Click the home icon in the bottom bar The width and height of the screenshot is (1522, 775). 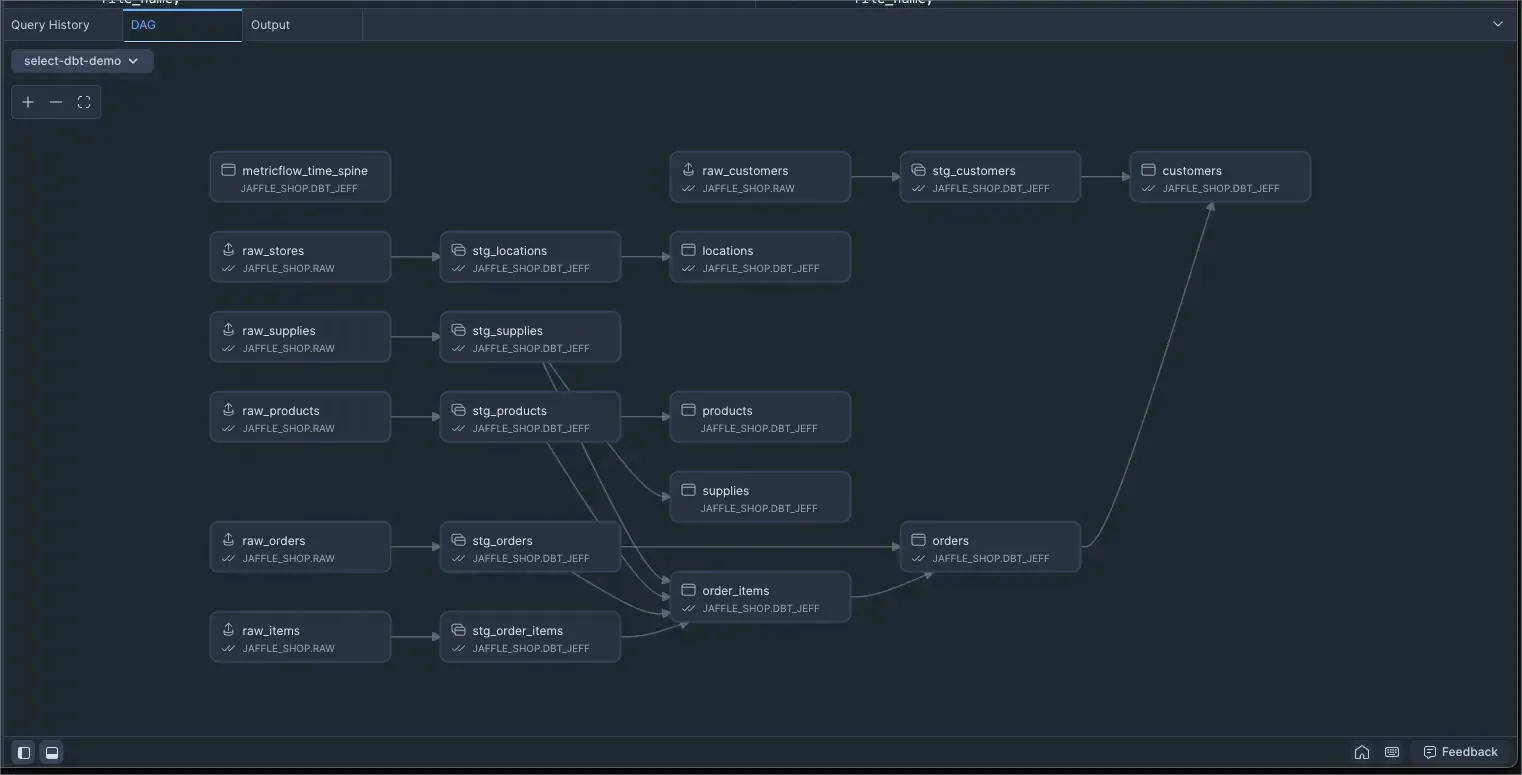tap(1362, 752)
